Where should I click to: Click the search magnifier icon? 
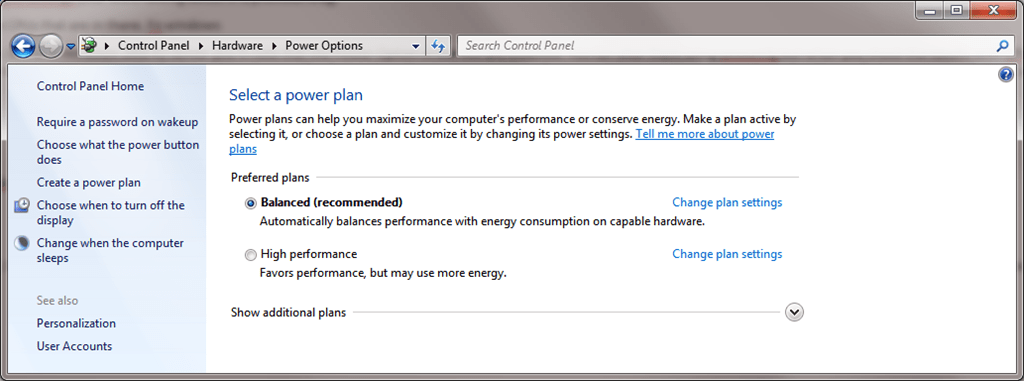pos(1002,46)
